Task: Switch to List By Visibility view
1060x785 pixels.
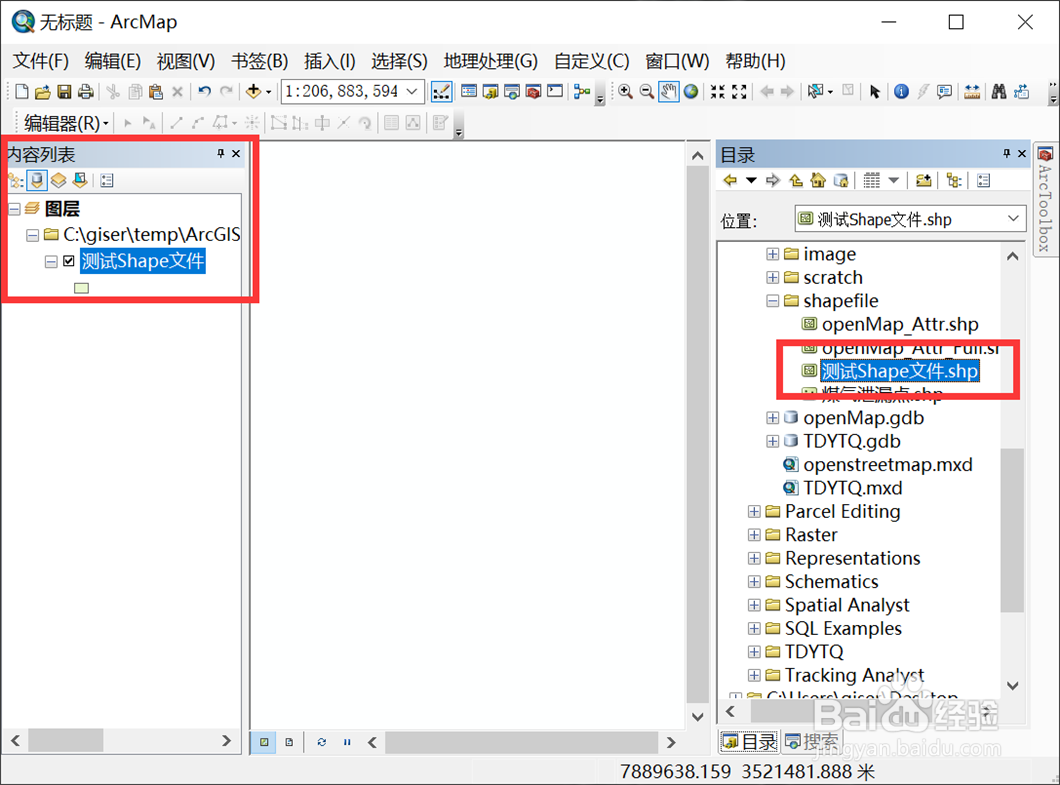Action: (x=59, y=181)
